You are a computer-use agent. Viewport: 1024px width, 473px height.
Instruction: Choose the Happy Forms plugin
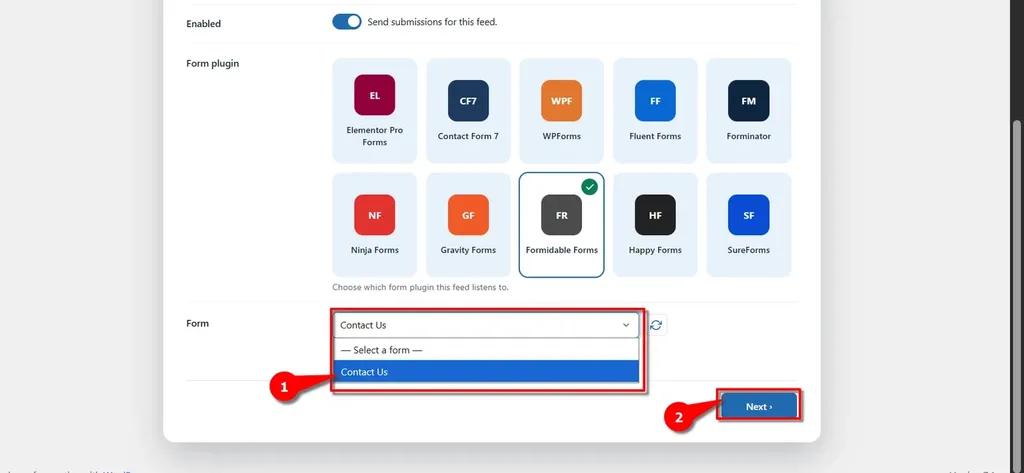[655, 225]
